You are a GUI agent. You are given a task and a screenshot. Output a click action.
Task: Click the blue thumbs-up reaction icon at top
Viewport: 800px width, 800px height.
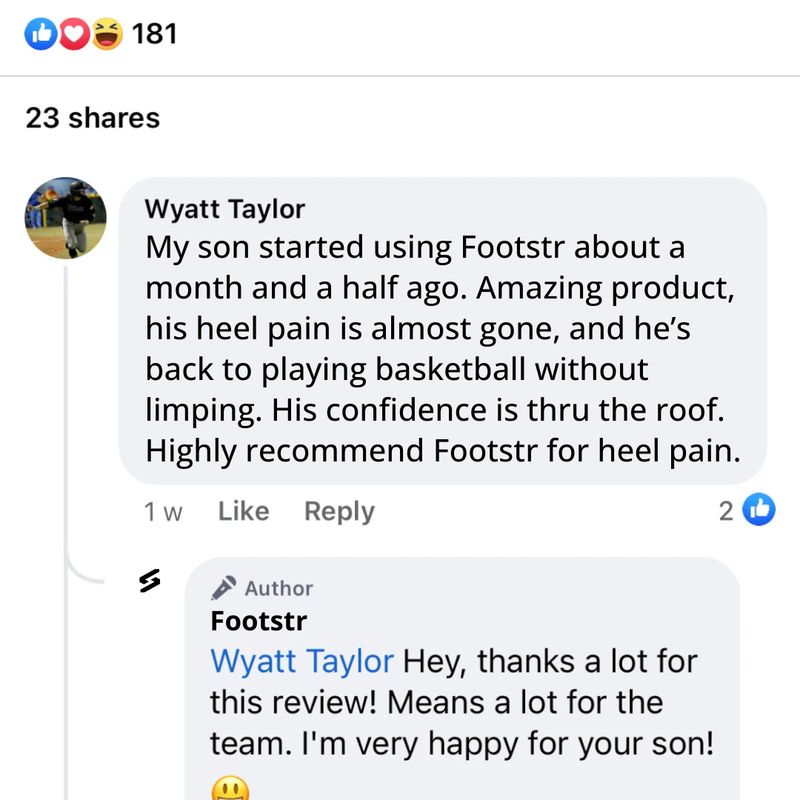coord(41,34)
